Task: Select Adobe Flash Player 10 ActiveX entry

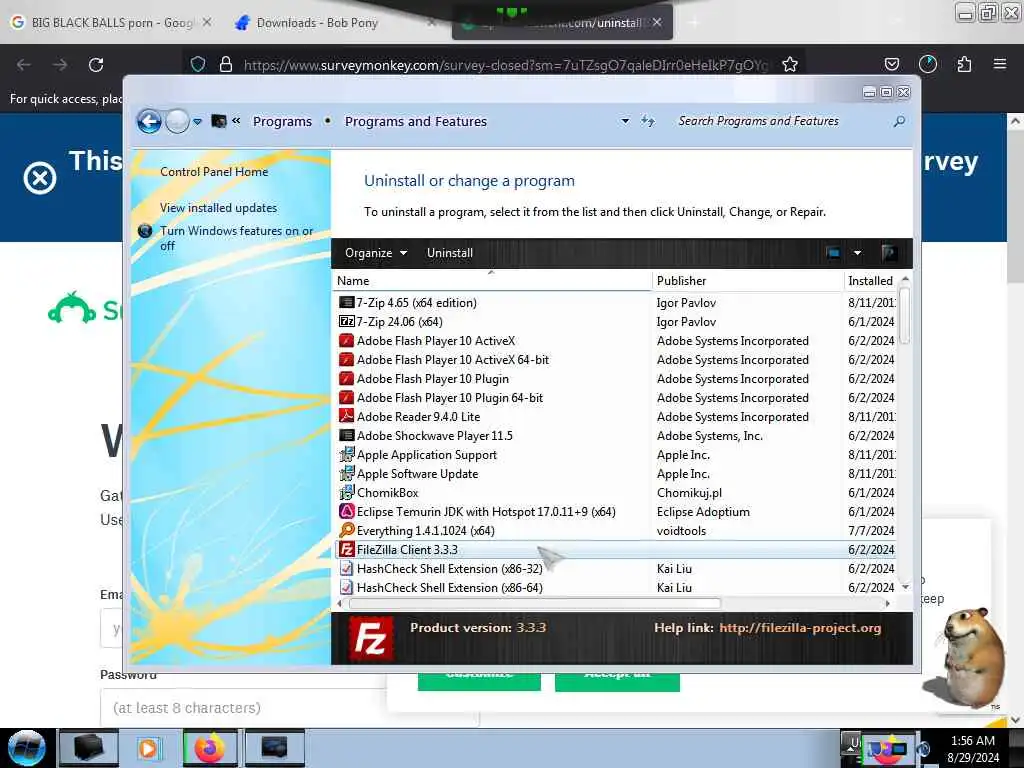Action: [615, 341]
